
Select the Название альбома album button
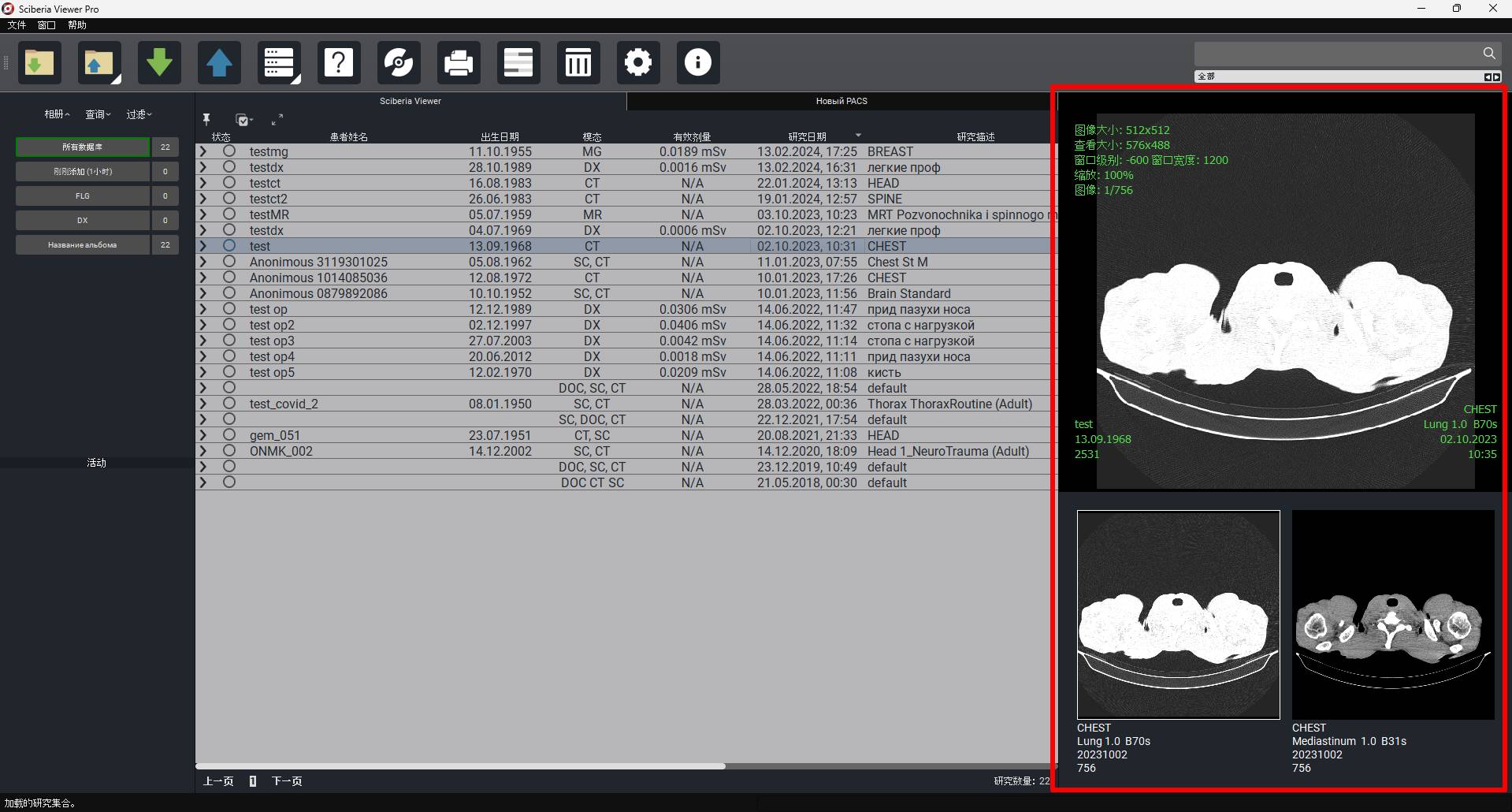point(83,244)
